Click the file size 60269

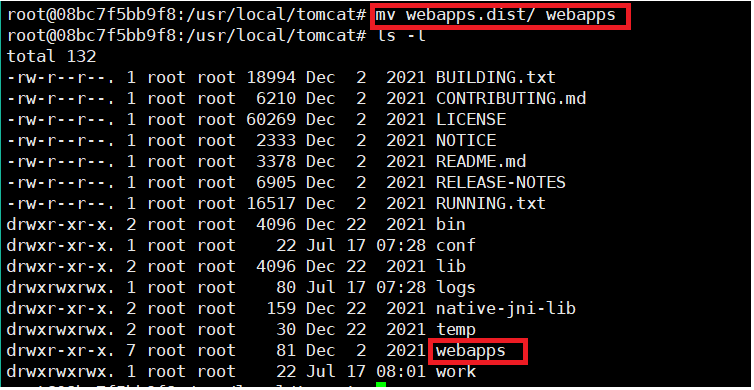pos(271,119)
